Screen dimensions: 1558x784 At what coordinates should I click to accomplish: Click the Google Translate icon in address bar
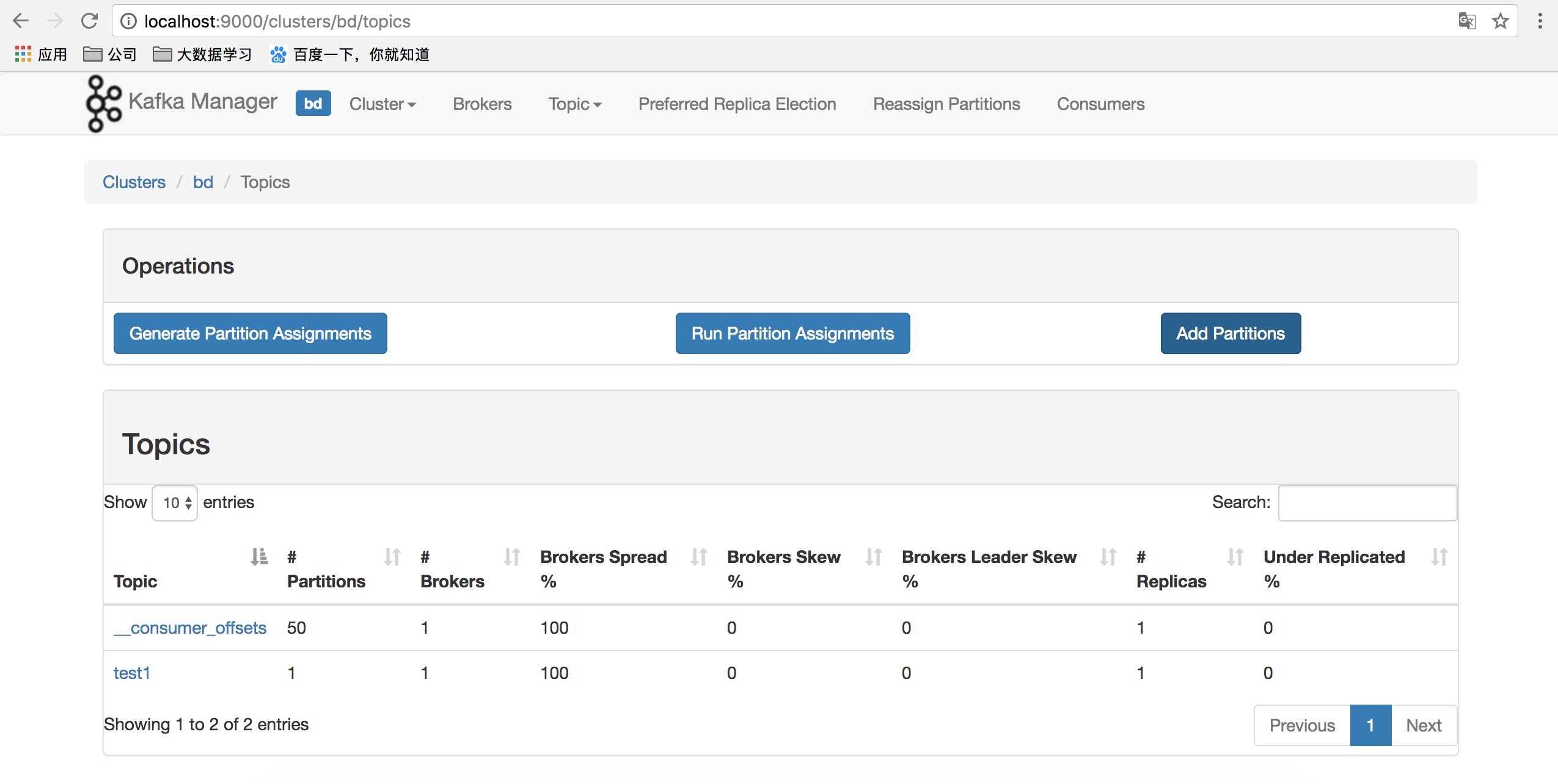[x=1466, y=21]
